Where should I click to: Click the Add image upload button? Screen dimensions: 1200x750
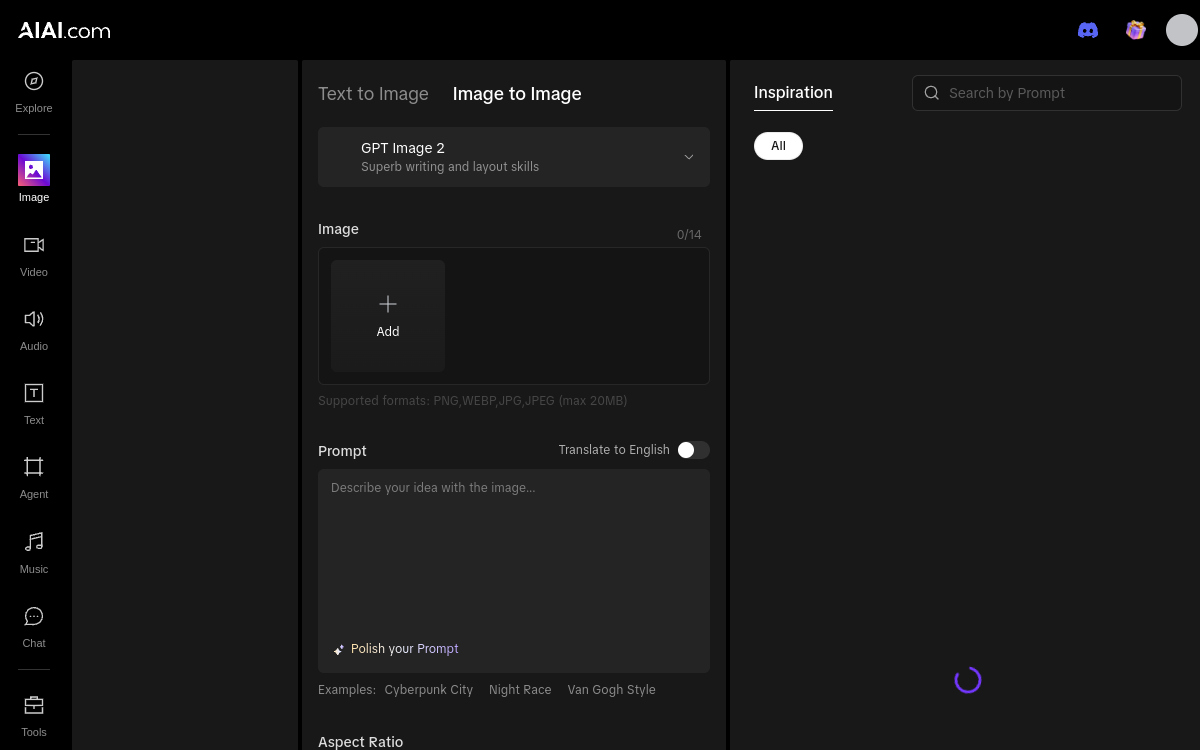388,316
